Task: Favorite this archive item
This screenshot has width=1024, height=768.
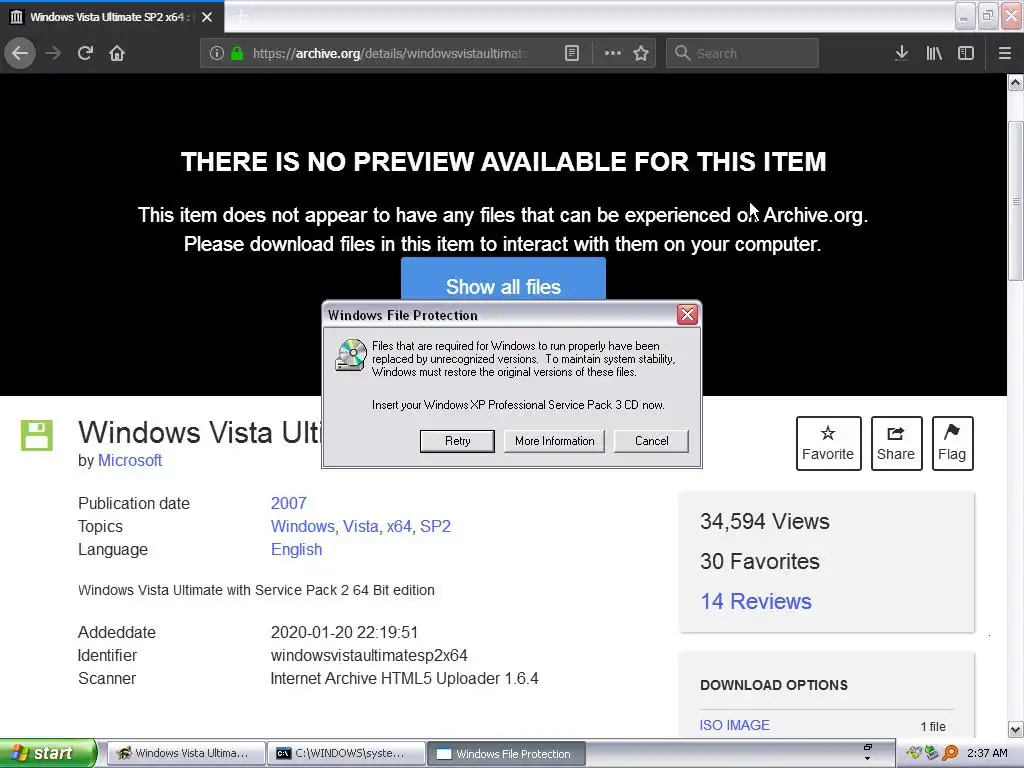Action: 828,443
